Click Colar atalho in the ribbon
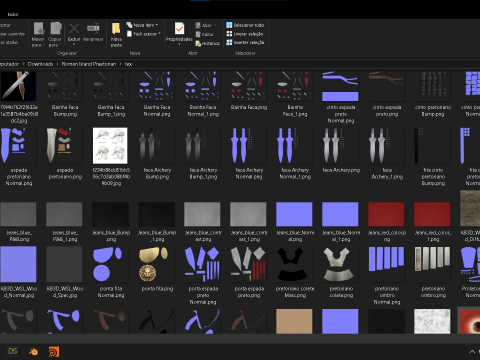 (9, 42)
